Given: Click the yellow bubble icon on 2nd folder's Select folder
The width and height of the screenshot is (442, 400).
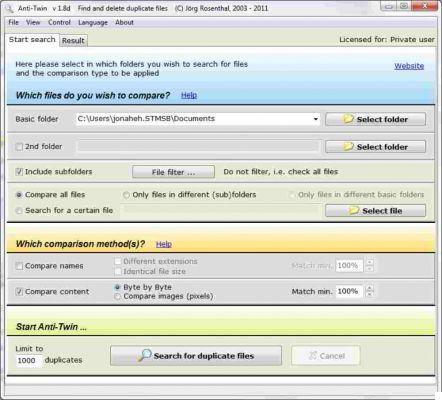Looking at the screenshot, I should (x=348, y=146).
